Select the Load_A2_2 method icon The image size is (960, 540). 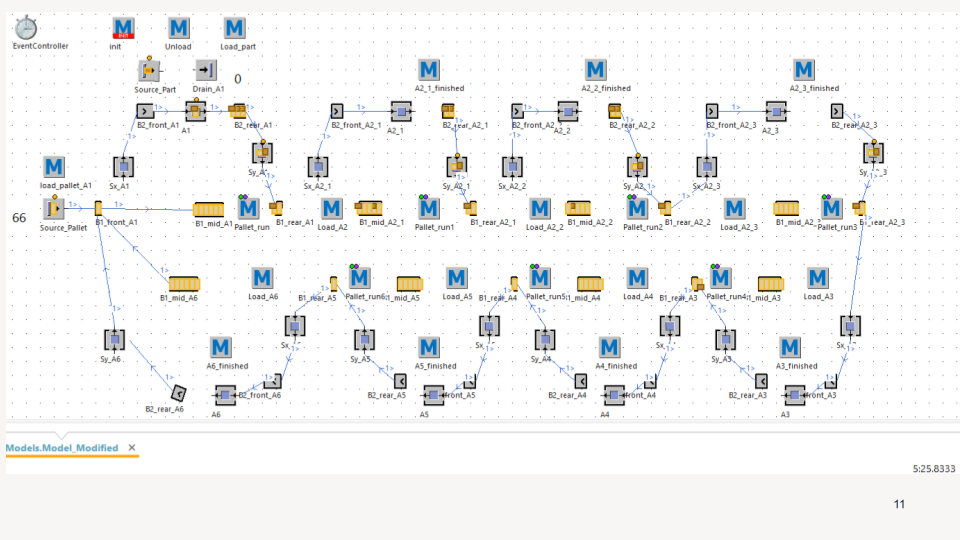[540, 209]
